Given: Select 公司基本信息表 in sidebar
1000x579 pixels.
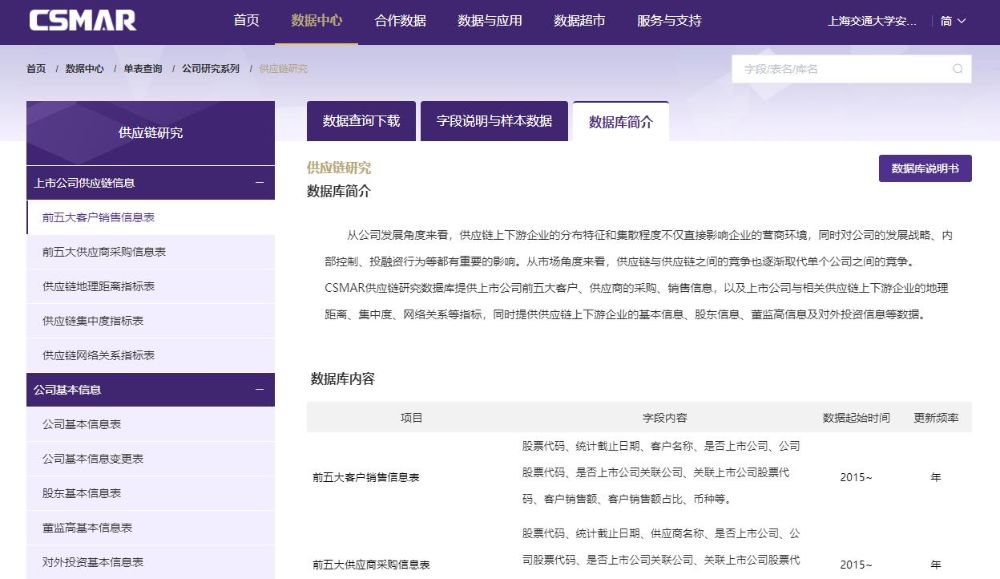Looking at the screenshot, I should coord(151,424).
